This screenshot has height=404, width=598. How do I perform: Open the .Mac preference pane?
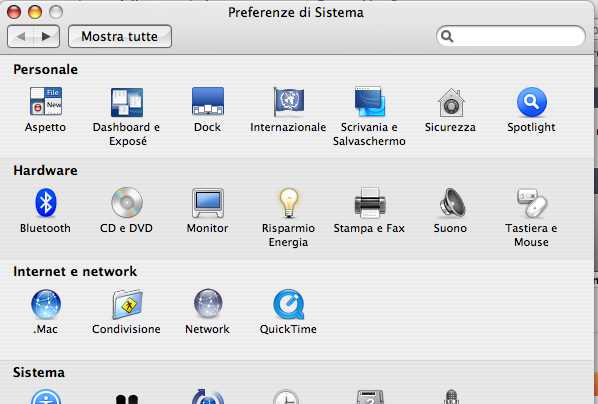click(46, 304)
